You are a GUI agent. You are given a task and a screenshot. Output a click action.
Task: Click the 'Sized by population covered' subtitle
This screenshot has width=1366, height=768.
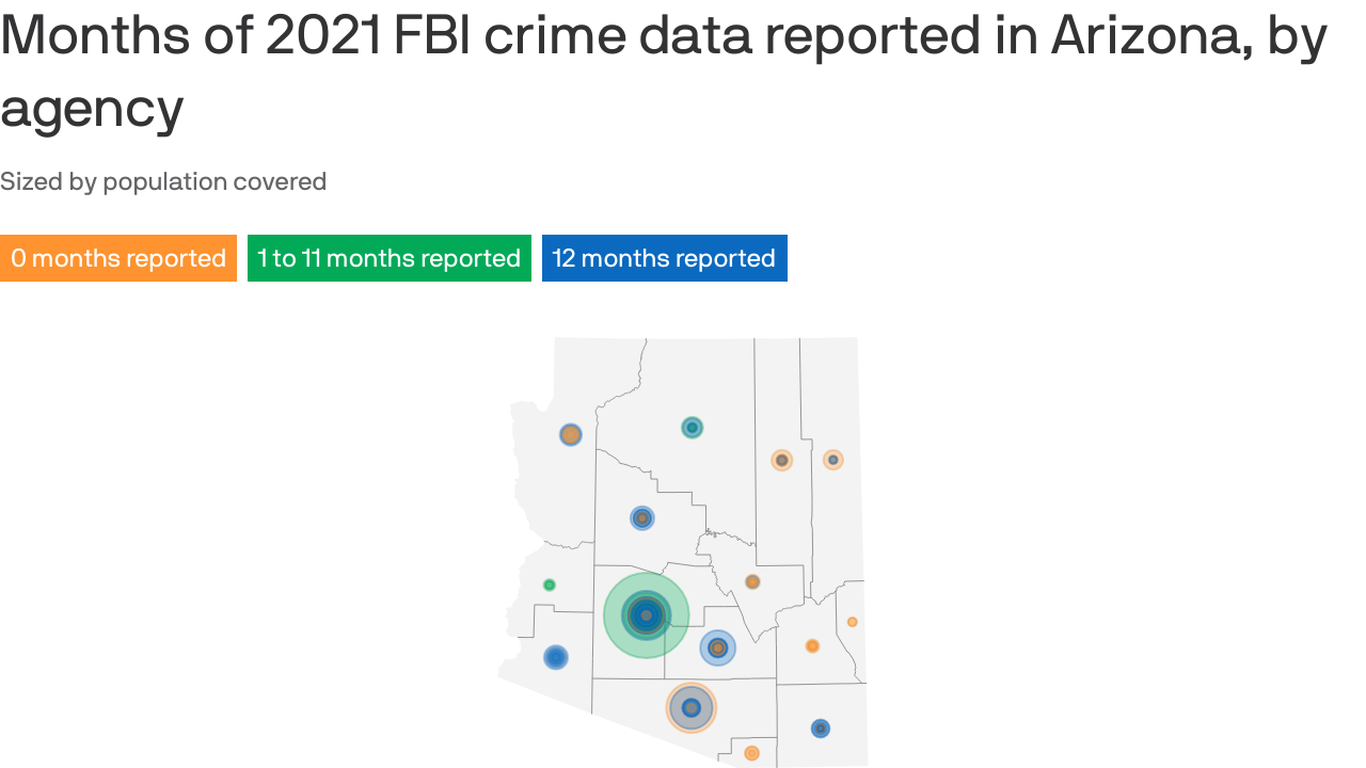pos(163,182)
